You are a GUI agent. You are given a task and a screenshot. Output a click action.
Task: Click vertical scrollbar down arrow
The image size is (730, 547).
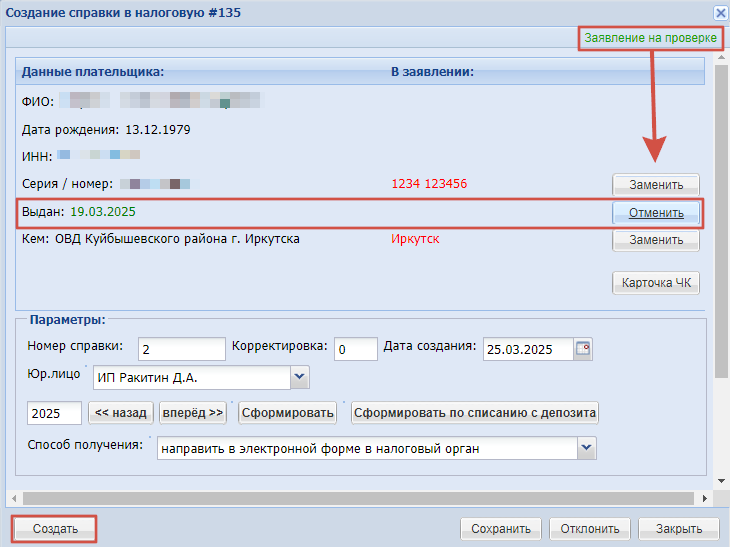tap(722, 481)
